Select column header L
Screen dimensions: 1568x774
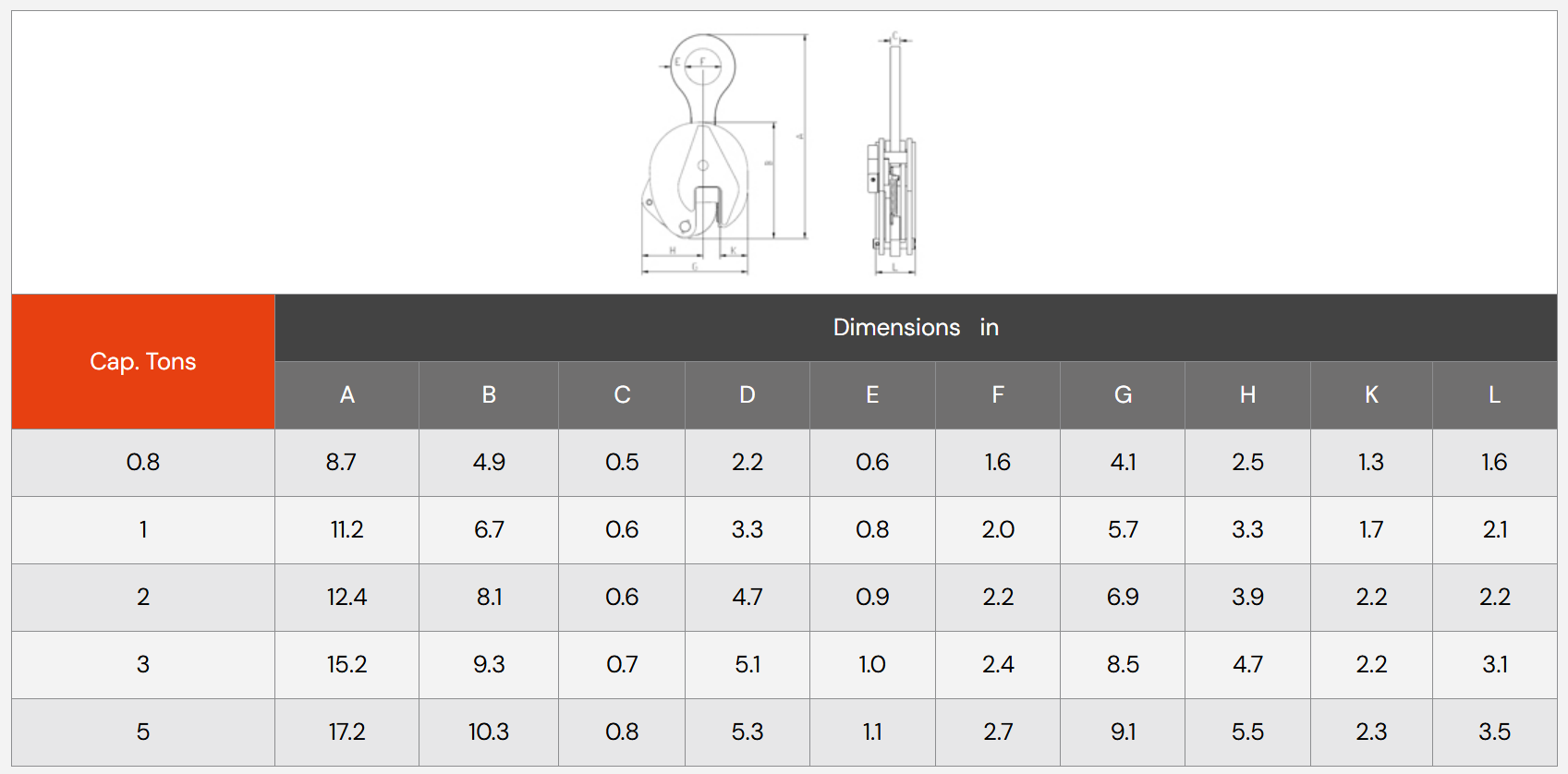pos(1495,395)
